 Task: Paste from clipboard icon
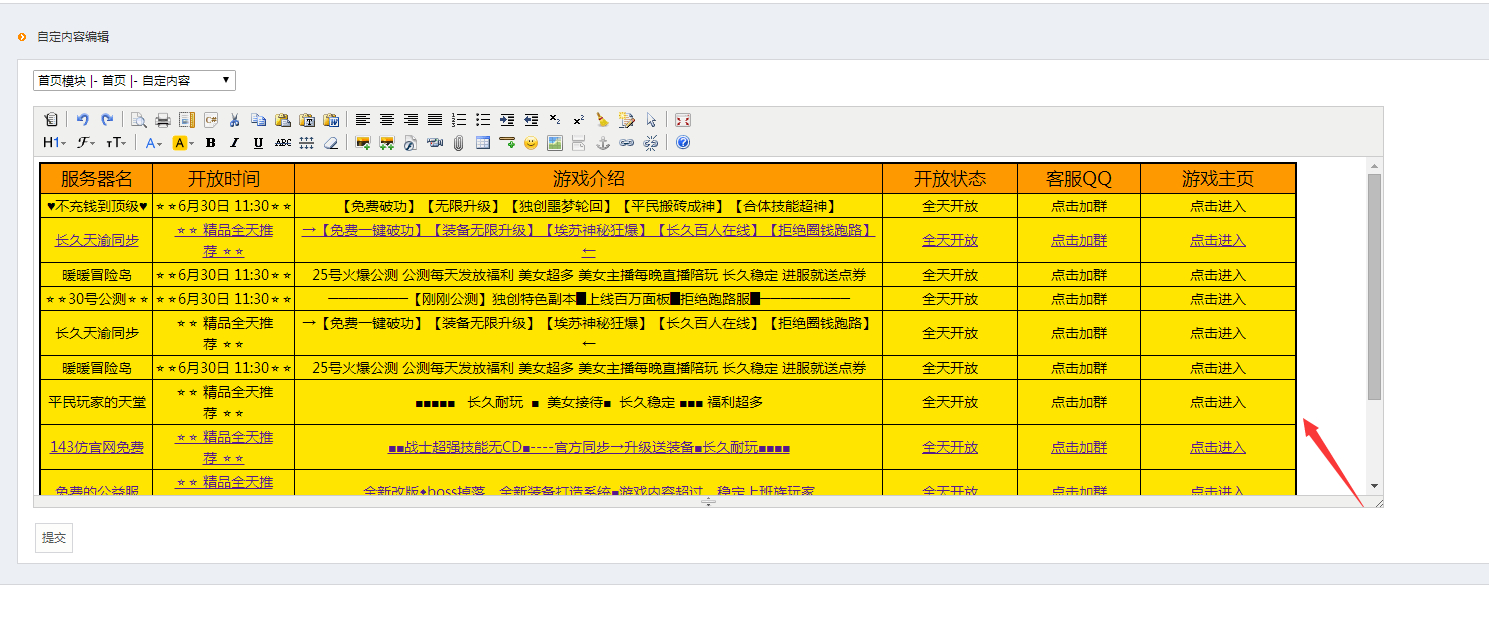(x=283, y=119)
